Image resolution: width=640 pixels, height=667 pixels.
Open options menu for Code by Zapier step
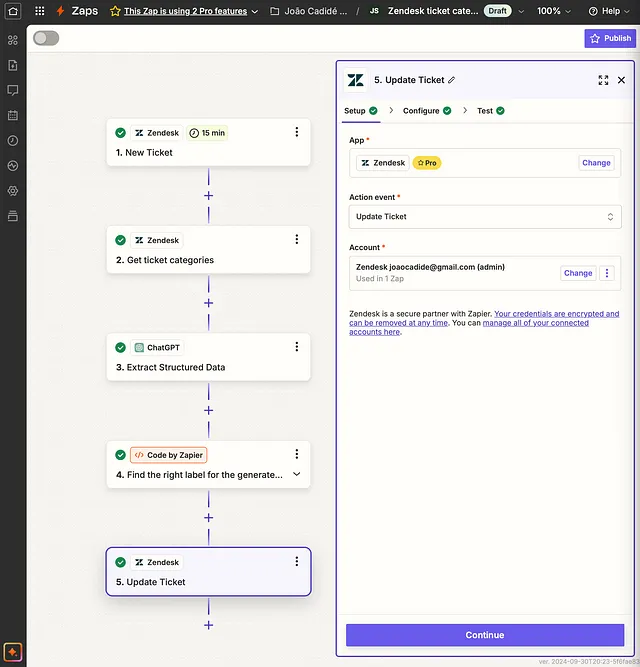click(297, 454)
